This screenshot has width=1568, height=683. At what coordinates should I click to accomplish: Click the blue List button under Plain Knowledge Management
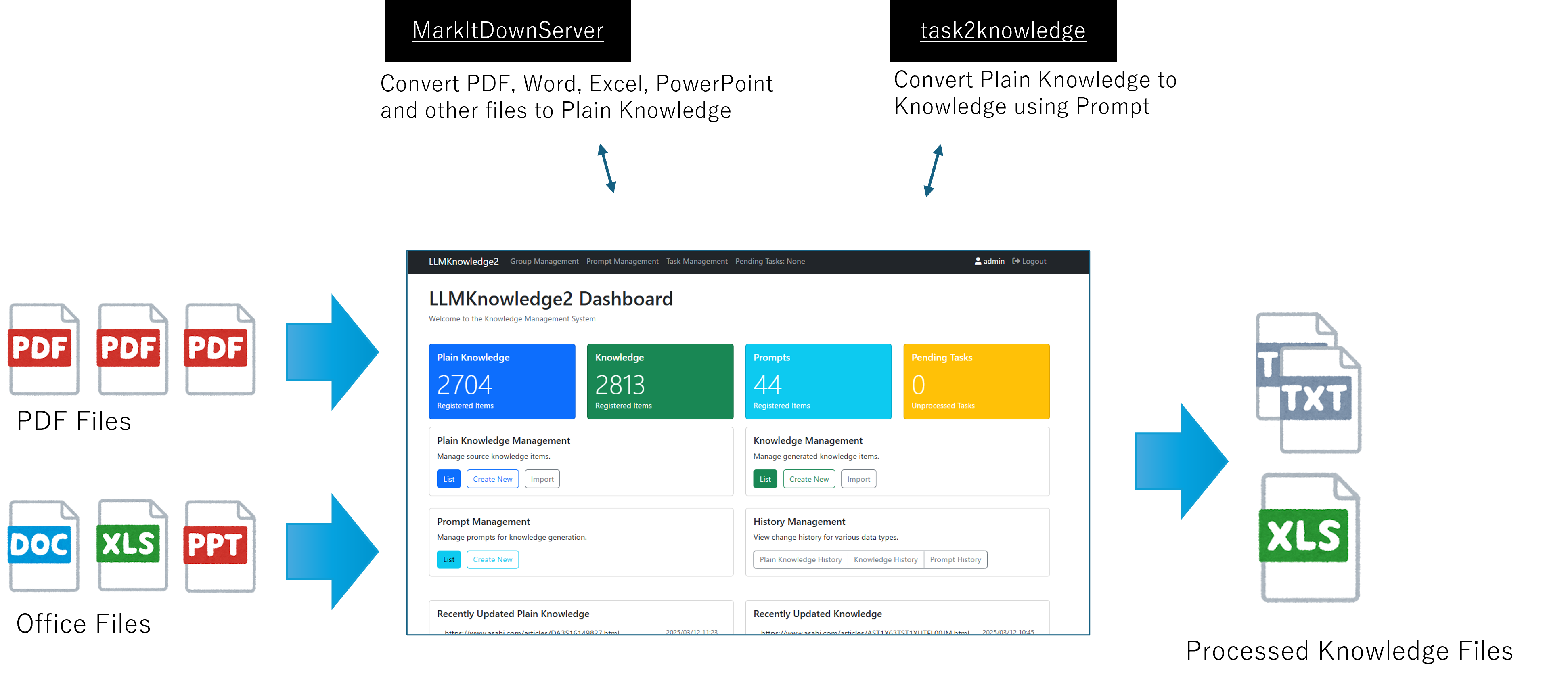449,479
